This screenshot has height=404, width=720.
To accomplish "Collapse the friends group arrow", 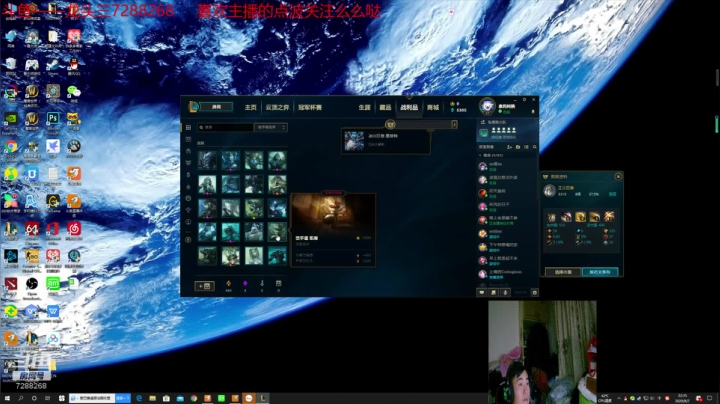I will click(x=480, y=156).
